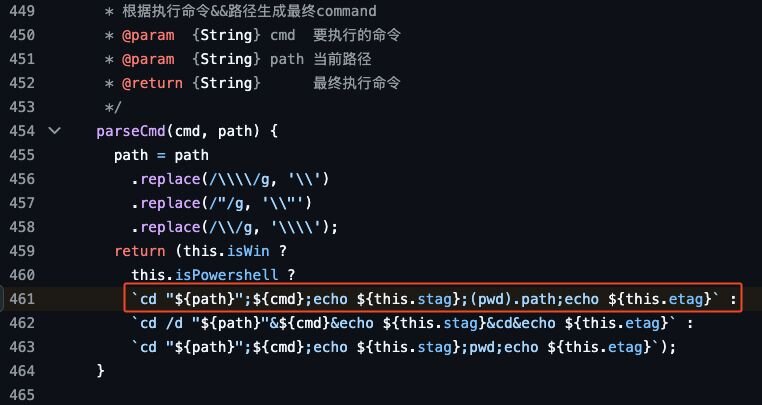This screenshot has width=762, height=405.
Task: Select line number 461
Action: click(20, 299)
